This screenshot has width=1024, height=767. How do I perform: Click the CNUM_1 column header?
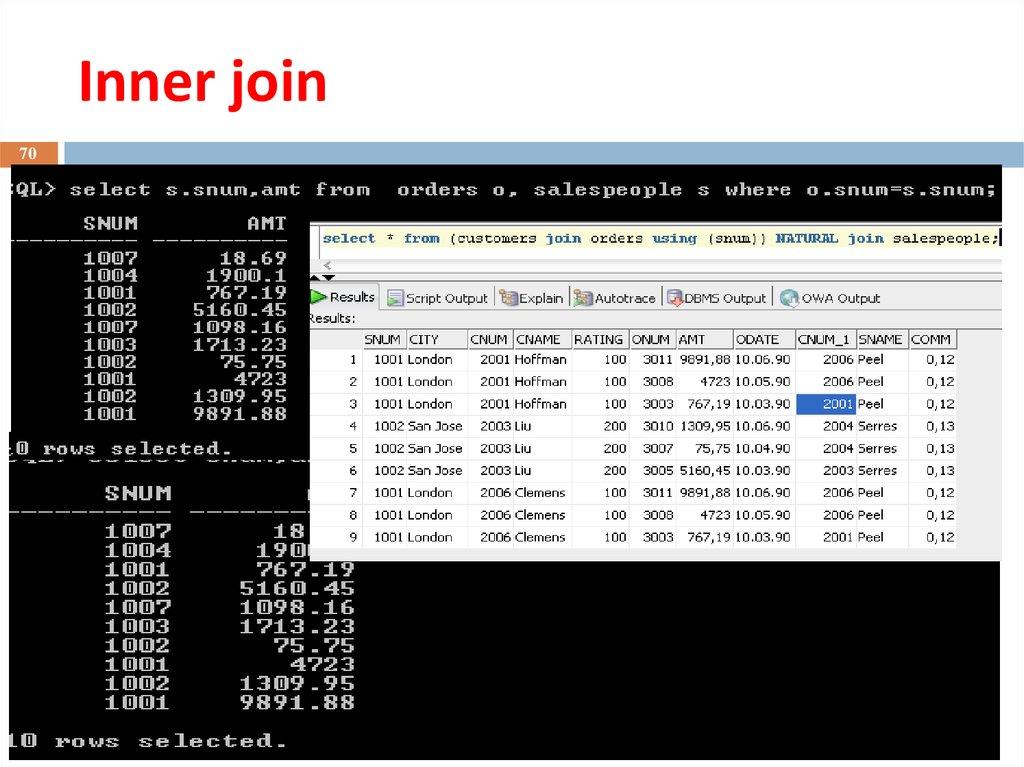823,339
